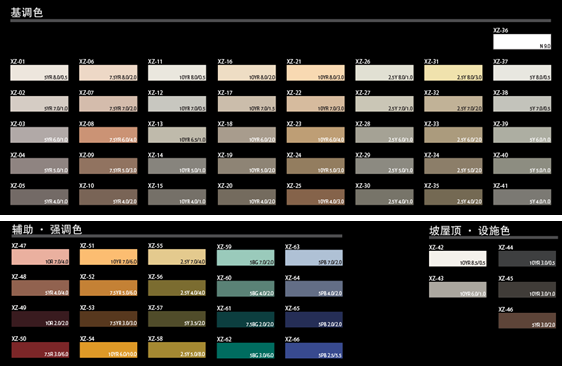Select the XZ-66 royal blue swatch
Screen dimensions: 562x366
(x=314, y=351)
